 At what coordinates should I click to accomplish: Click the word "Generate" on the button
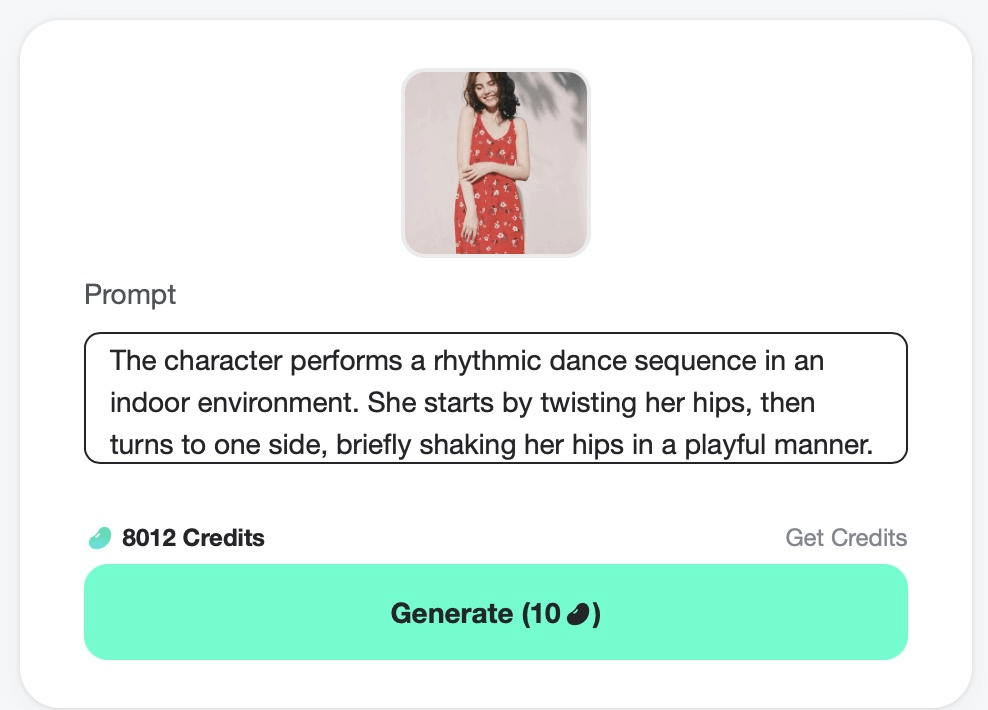point(452,613)
